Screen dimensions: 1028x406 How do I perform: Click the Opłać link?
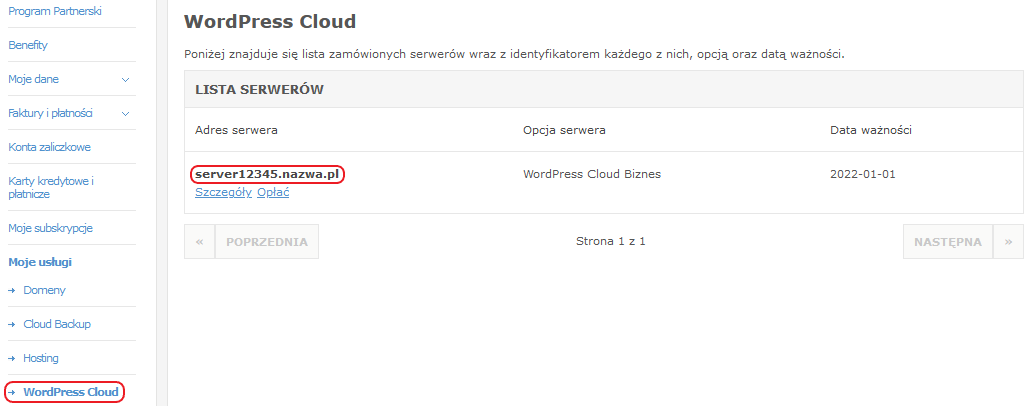click(x=273, y=192)
